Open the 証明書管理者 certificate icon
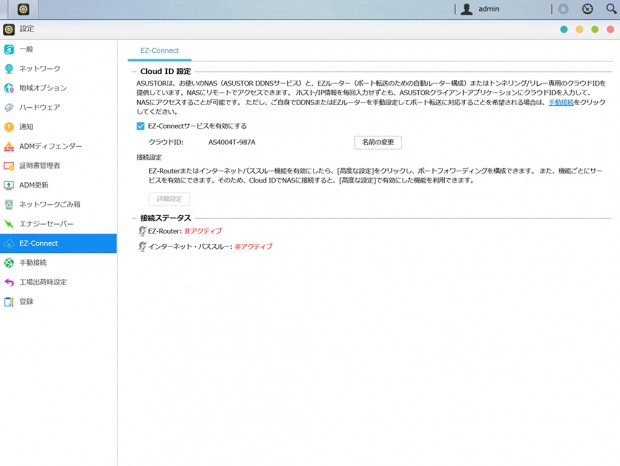The image size is (620, 466). 9,166
